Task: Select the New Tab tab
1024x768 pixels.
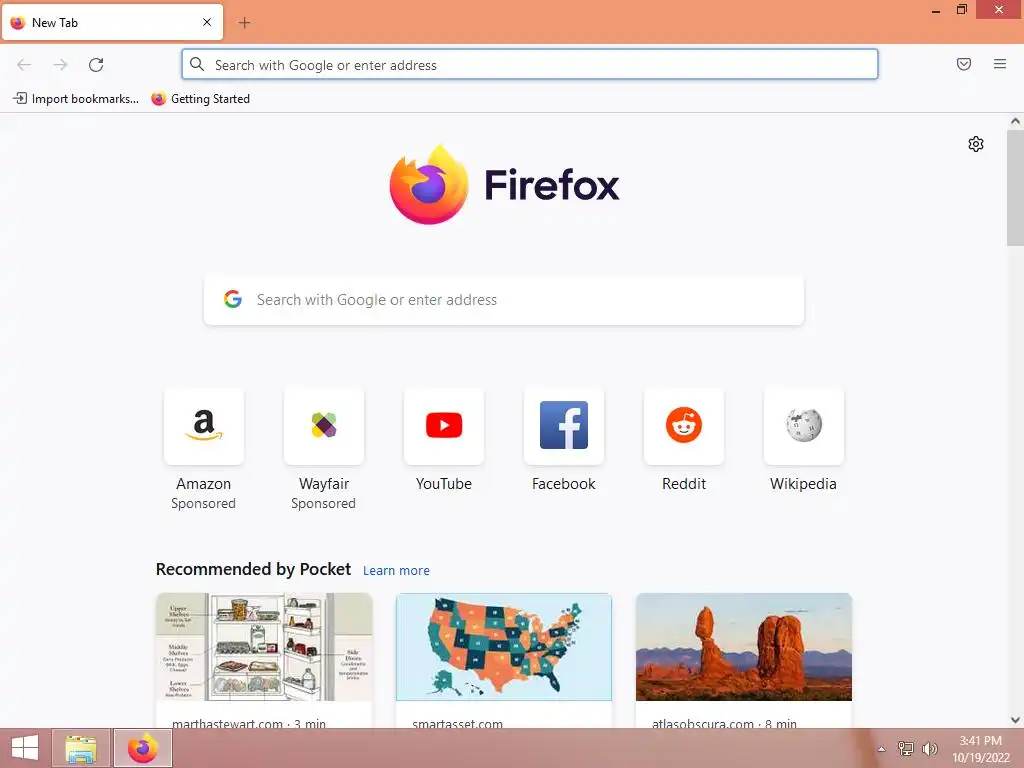Action: coord(112,23)
